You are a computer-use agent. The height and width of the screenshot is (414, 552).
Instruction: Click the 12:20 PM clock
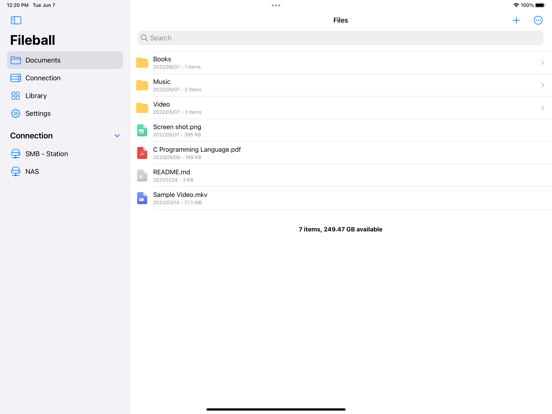(x=18, y=5)
